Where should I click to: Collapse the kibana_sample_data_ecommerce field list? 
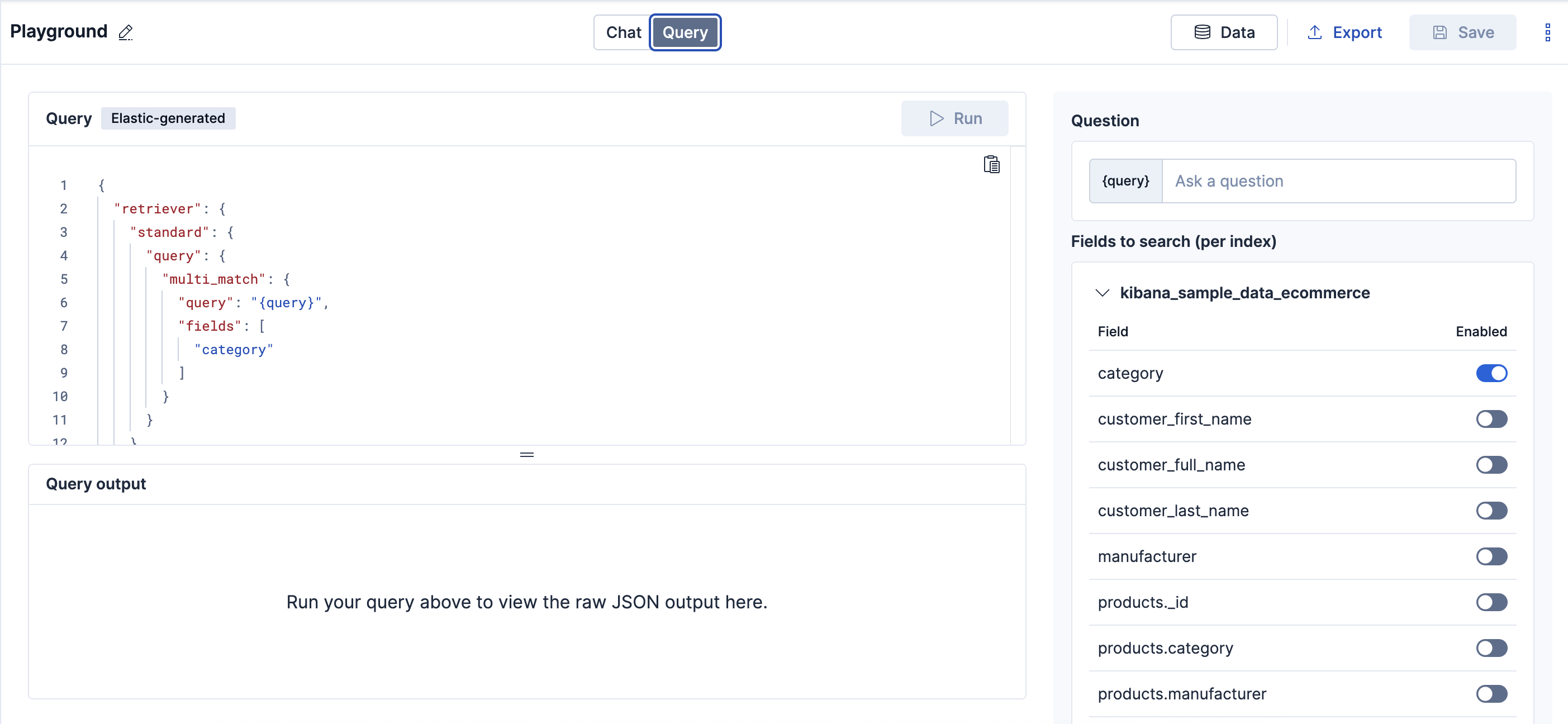(x=1102, y=293)
